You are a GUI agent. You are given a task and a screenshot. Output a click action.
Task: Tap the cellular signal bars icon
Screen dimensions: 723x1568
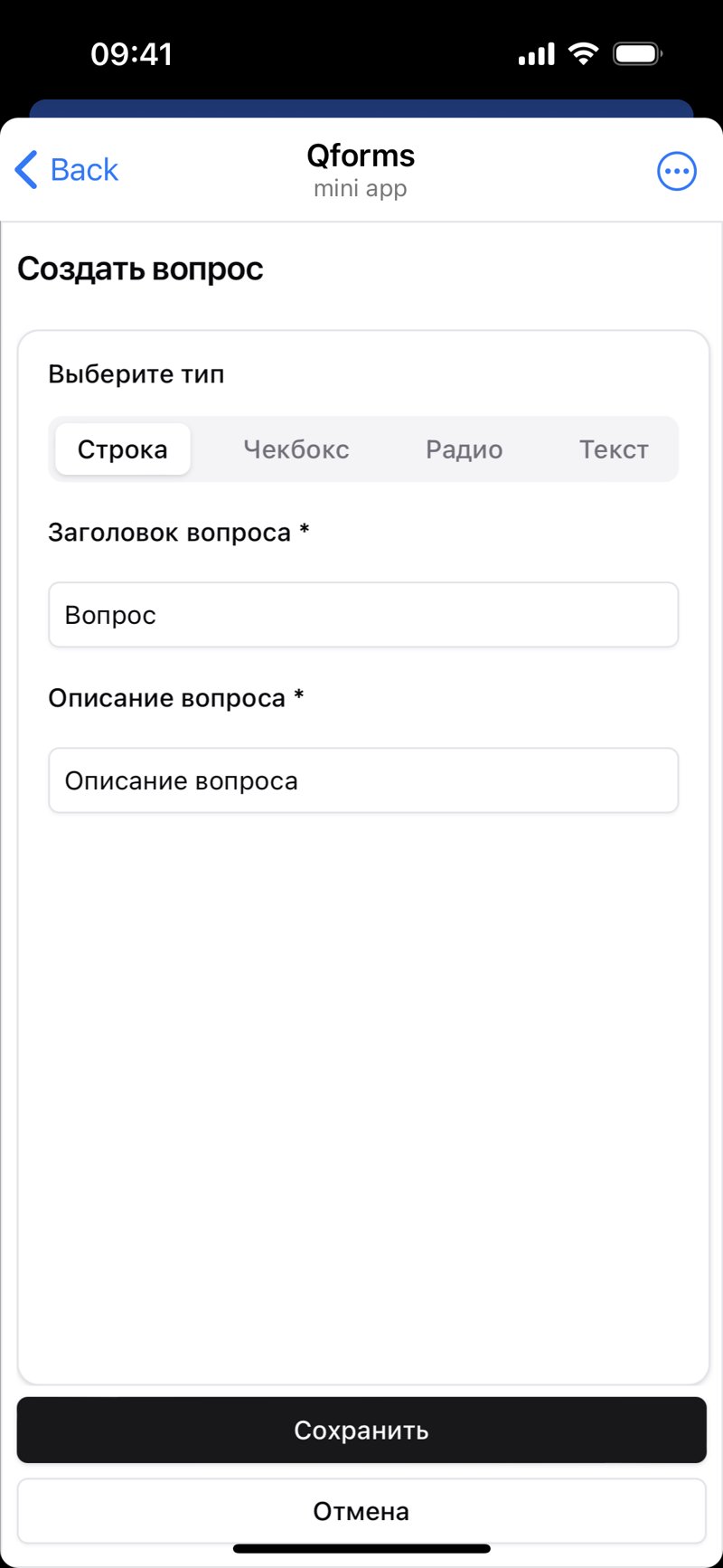[536, 55]
